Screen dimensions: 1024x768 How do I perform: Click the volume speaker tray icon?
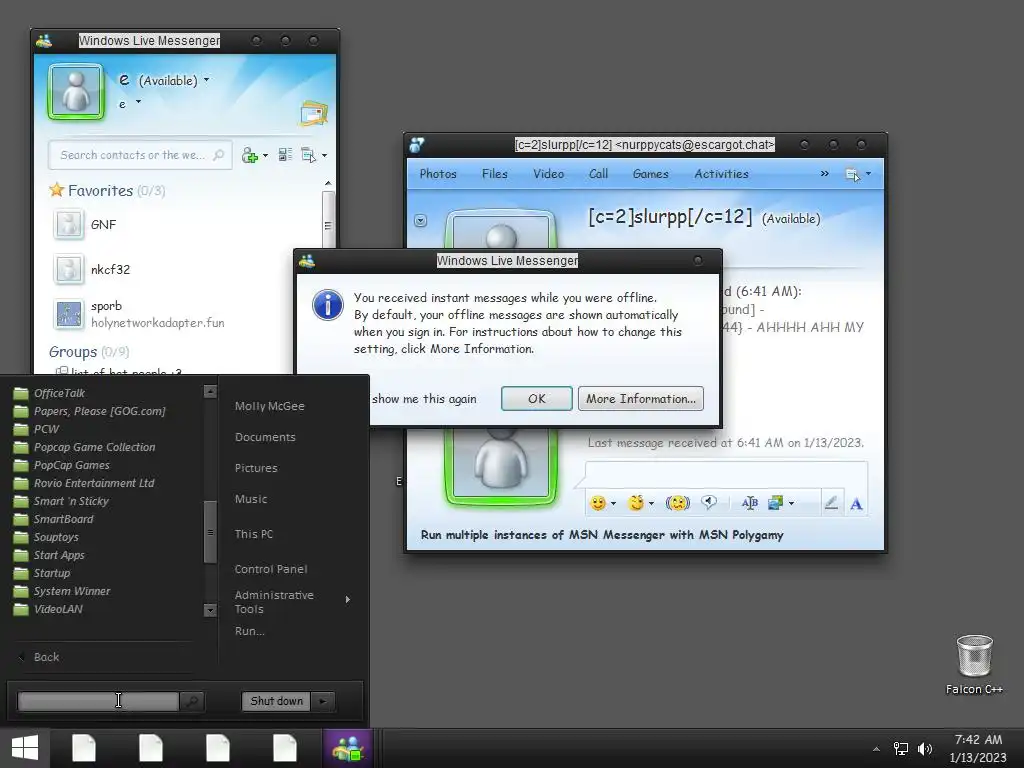point(925,749)
